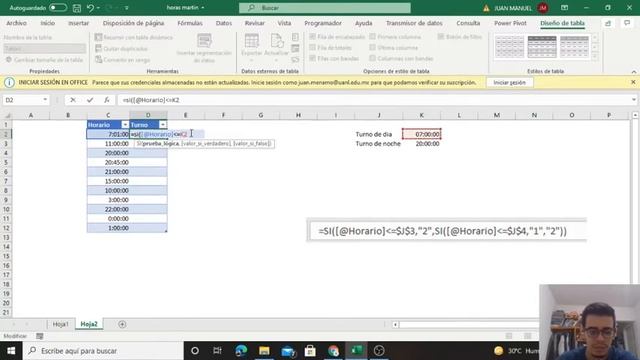Click Cambiar tamaño de la tabla
The width and height of the screenshot is (640, 360).
44,60
